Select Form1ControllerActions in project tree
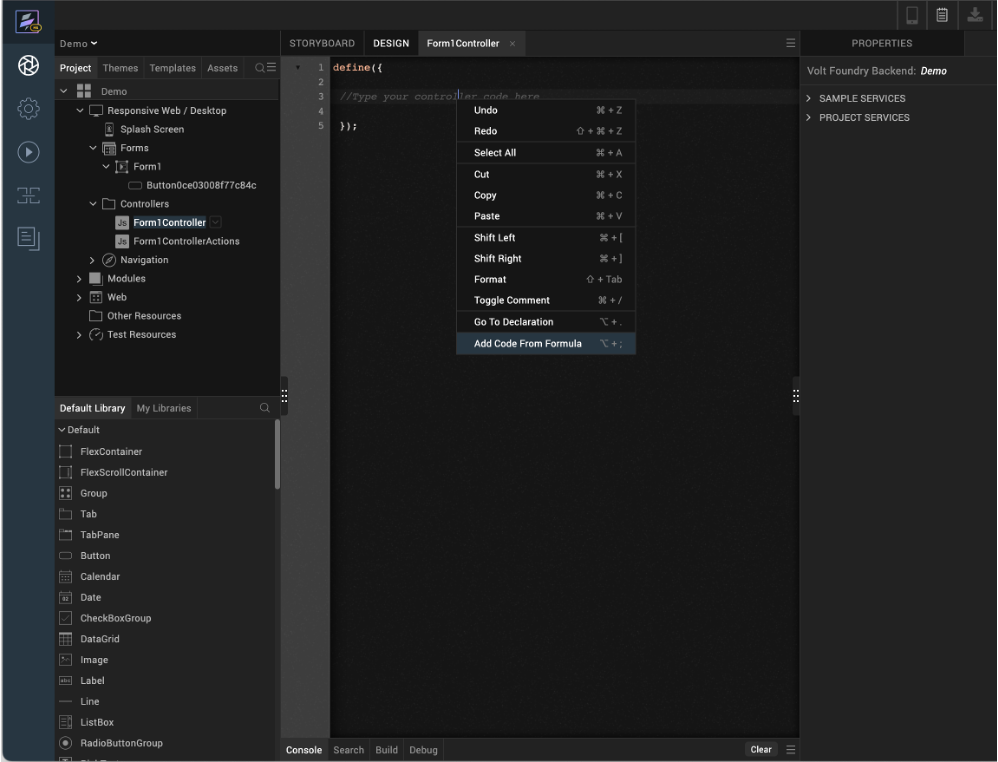Screen dimensions: 998x762 (186, 241)
